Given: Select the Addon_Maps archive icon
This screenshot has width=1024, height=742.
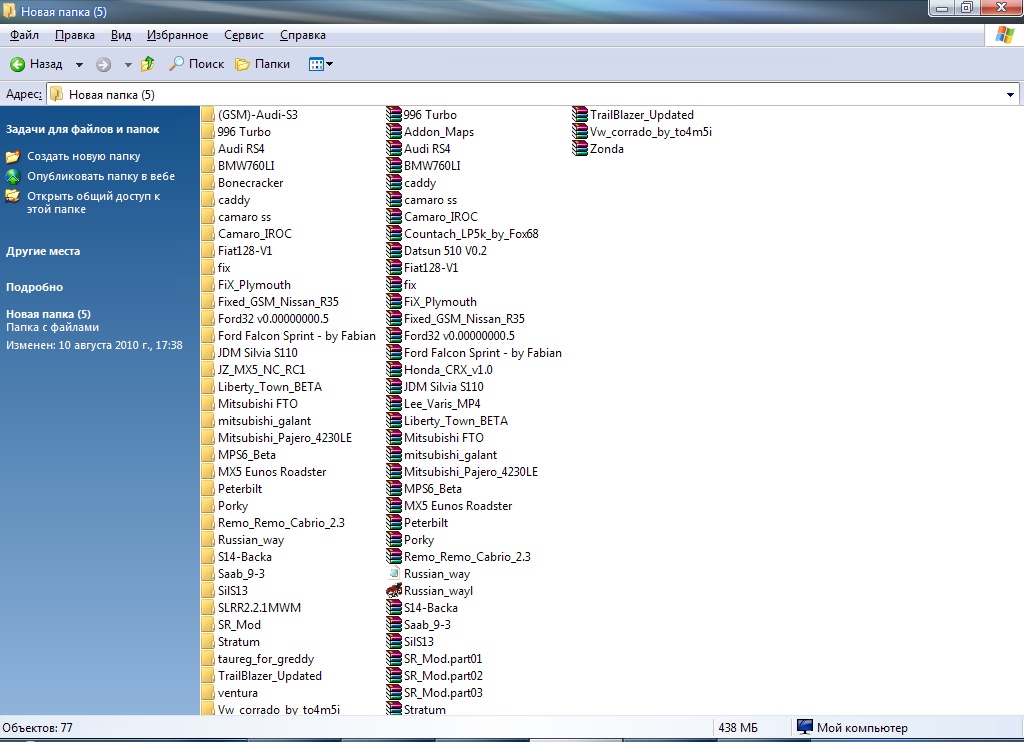Looking at the screenshot, I should (394, 132).
